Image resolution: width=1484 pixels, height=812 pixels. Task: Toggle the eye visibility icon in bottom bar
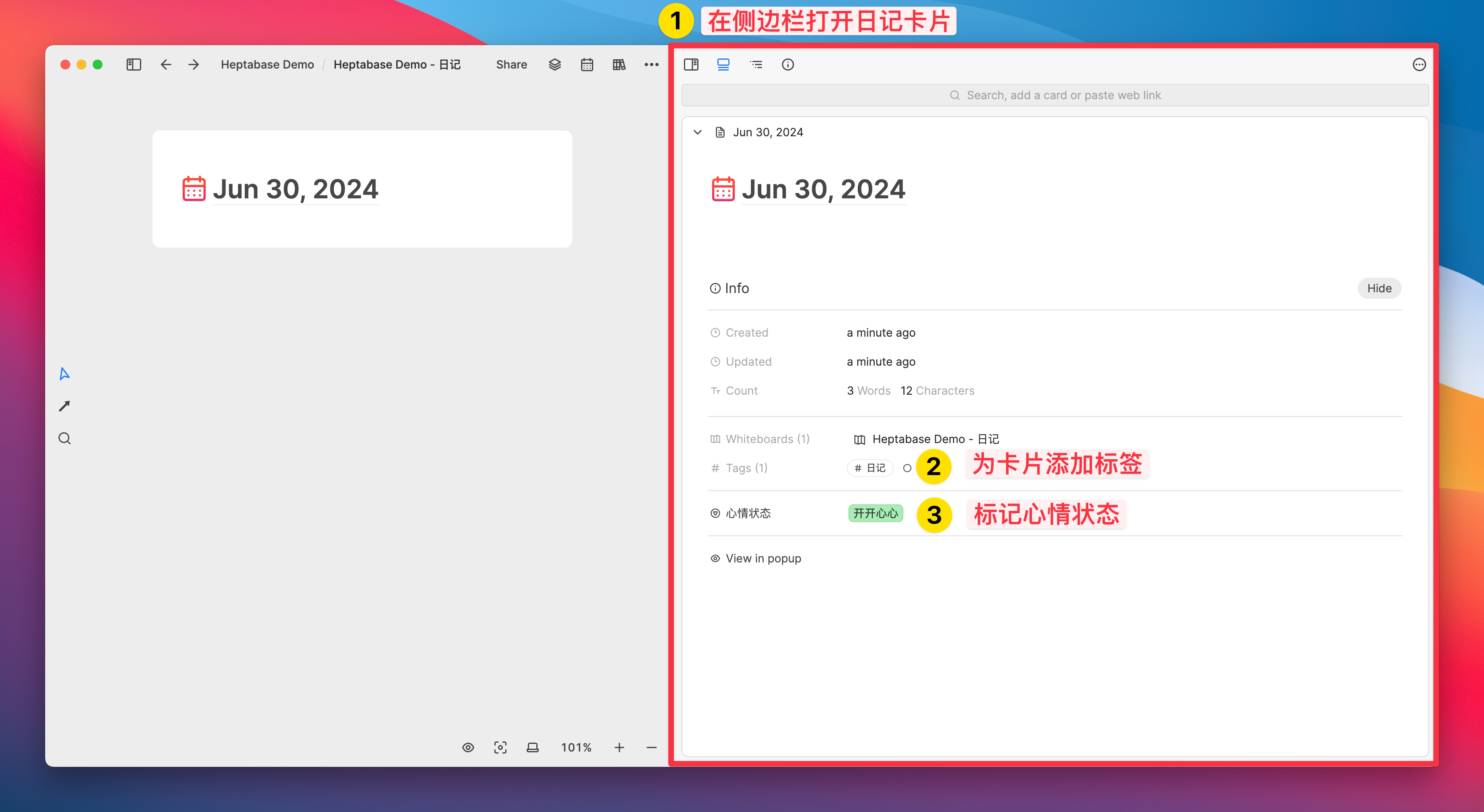pos(468,747)
